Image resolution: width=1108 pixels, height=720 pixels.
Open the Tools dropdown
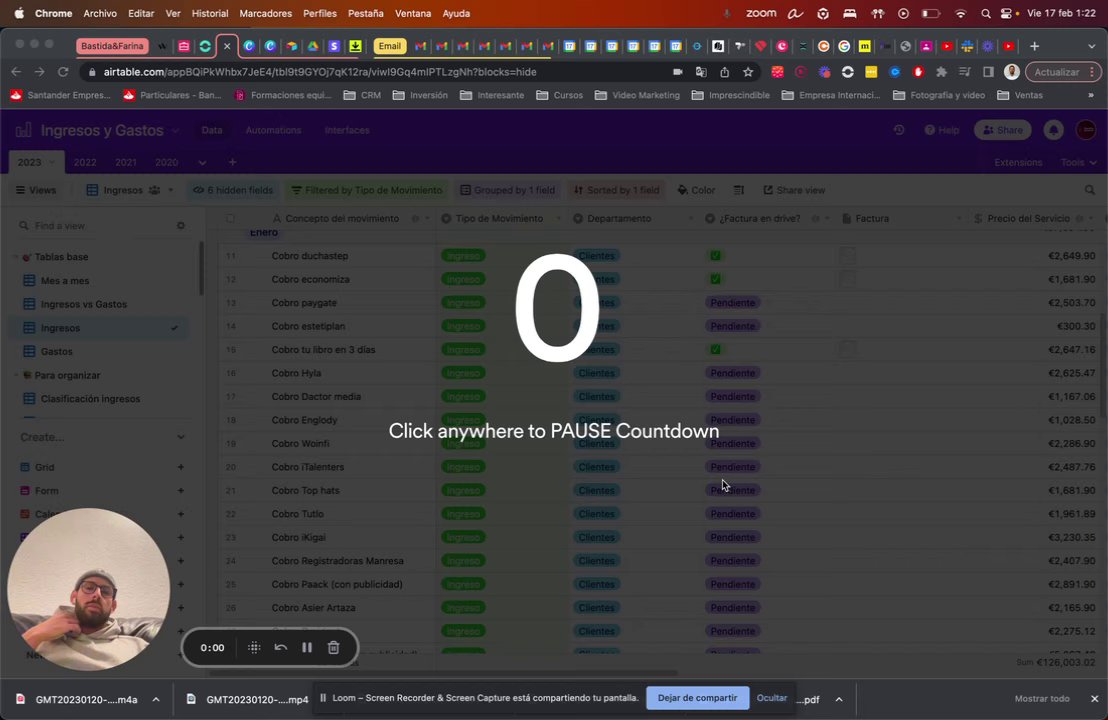[1078, 163]
